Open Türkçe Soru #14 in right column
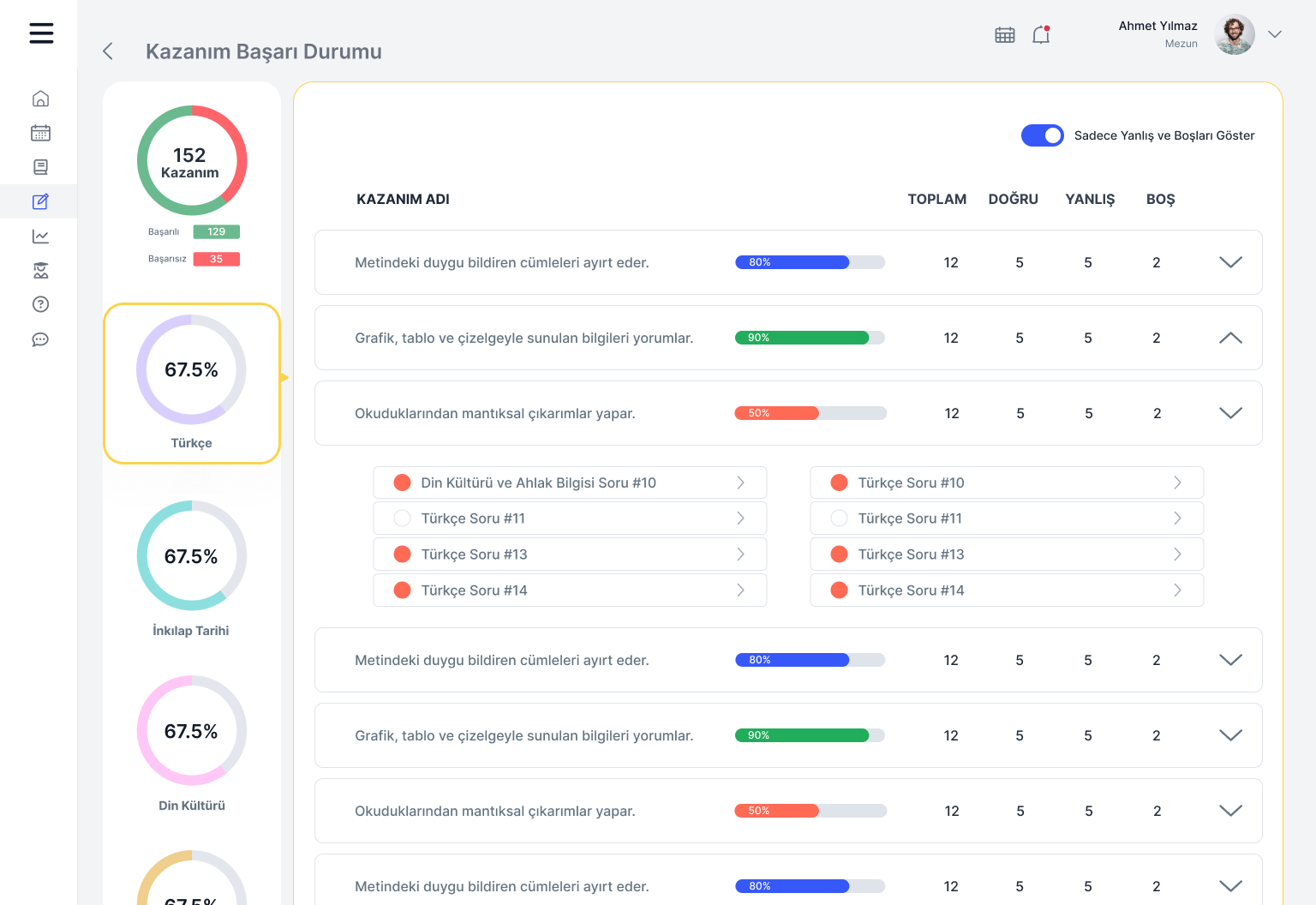 (x=1007, y=590)
